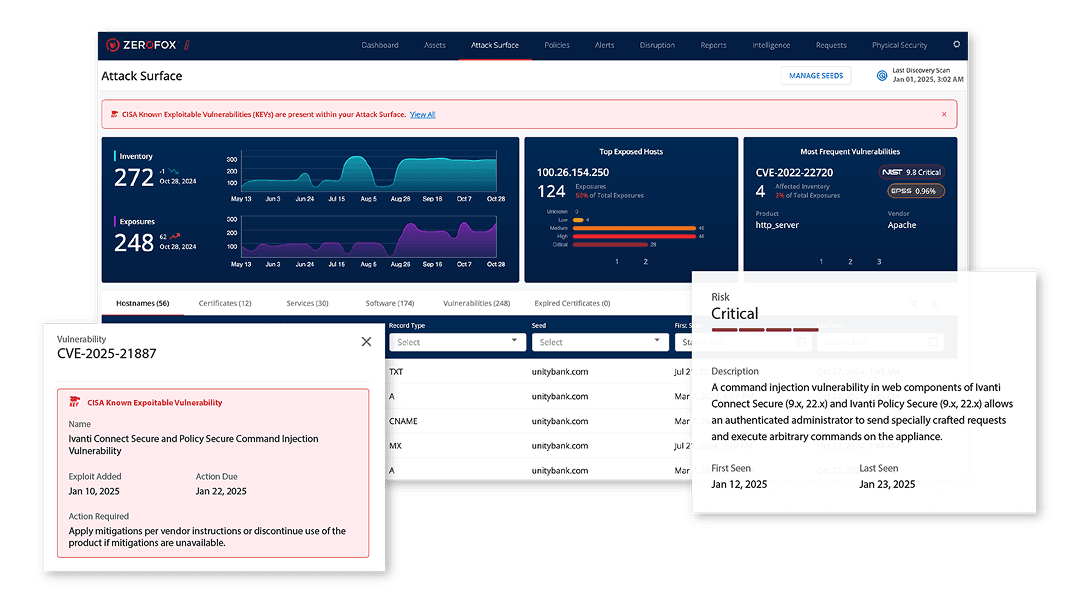The height and width of the screenshot is (610, 1086).
Task: Click the NIST 9.8 Critical badge
Action: [x=911, y=172]
